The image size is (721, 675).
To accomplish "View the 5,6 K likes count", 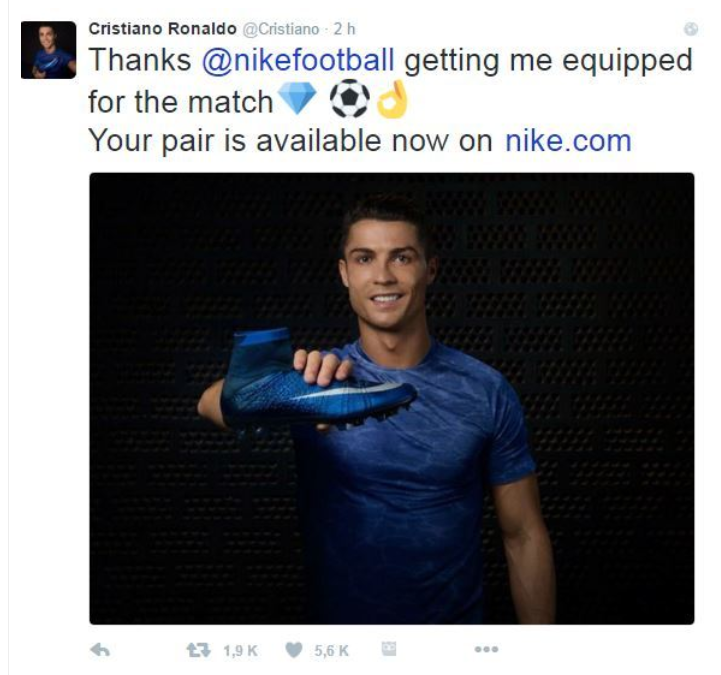I will [331, 650].
